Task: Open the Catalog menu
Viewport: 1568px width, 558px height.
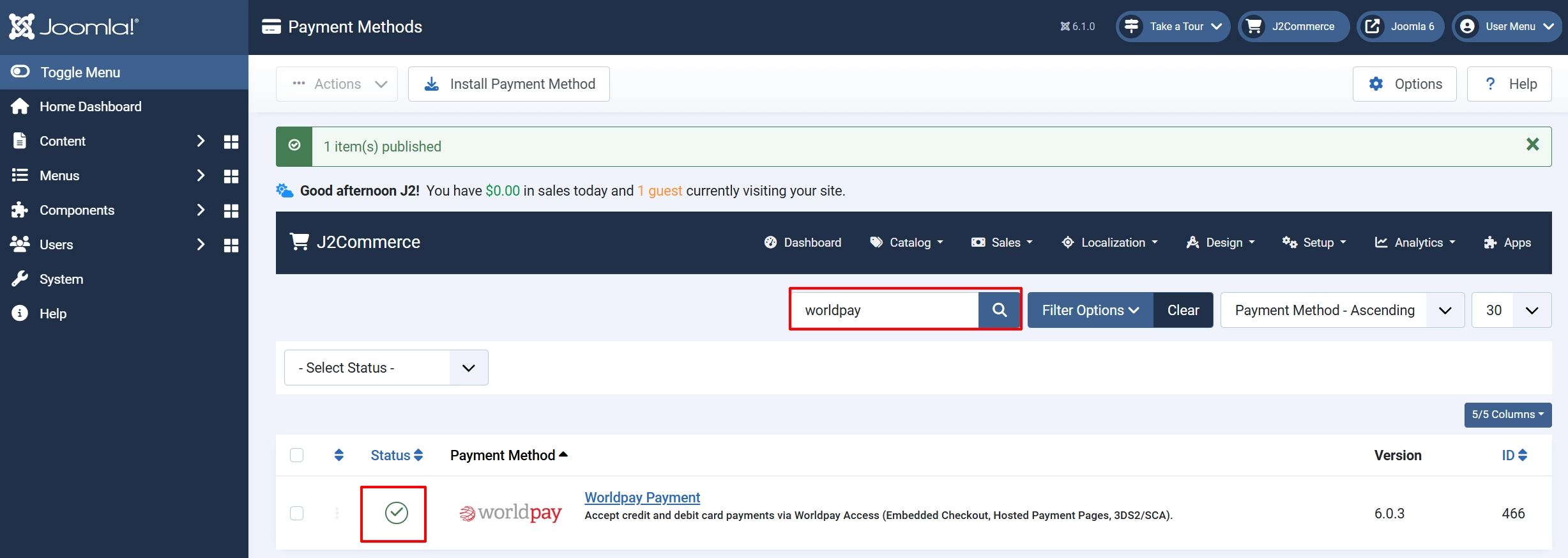Action: 906,242
